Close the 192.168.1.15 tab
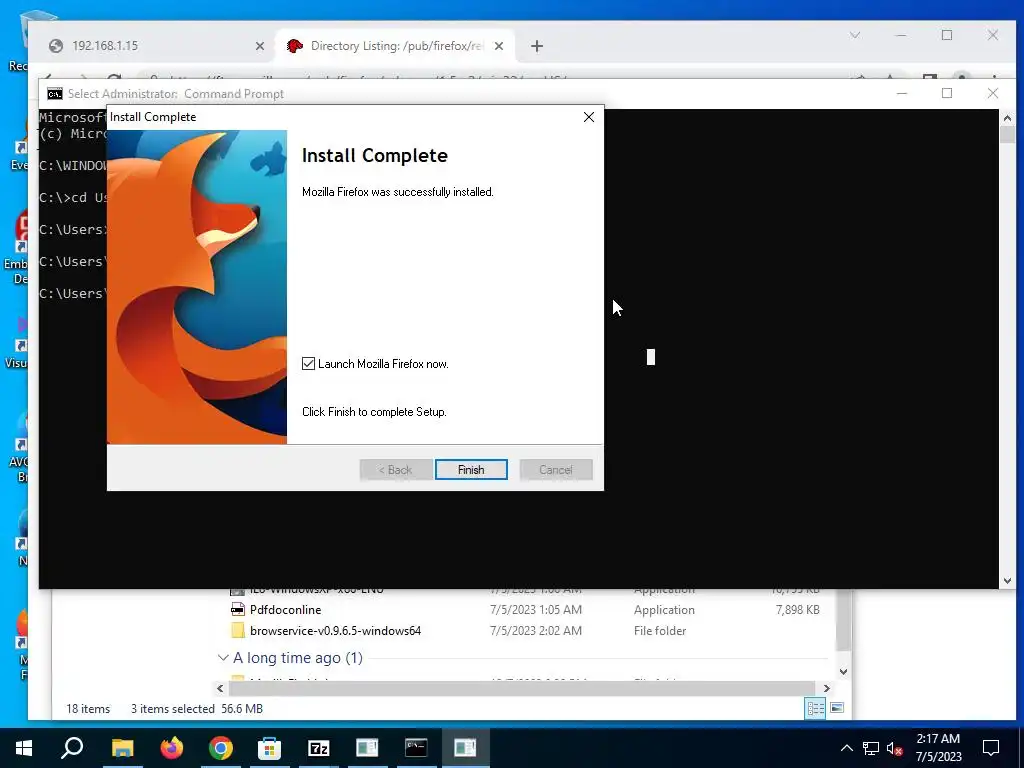 point(260,46)
